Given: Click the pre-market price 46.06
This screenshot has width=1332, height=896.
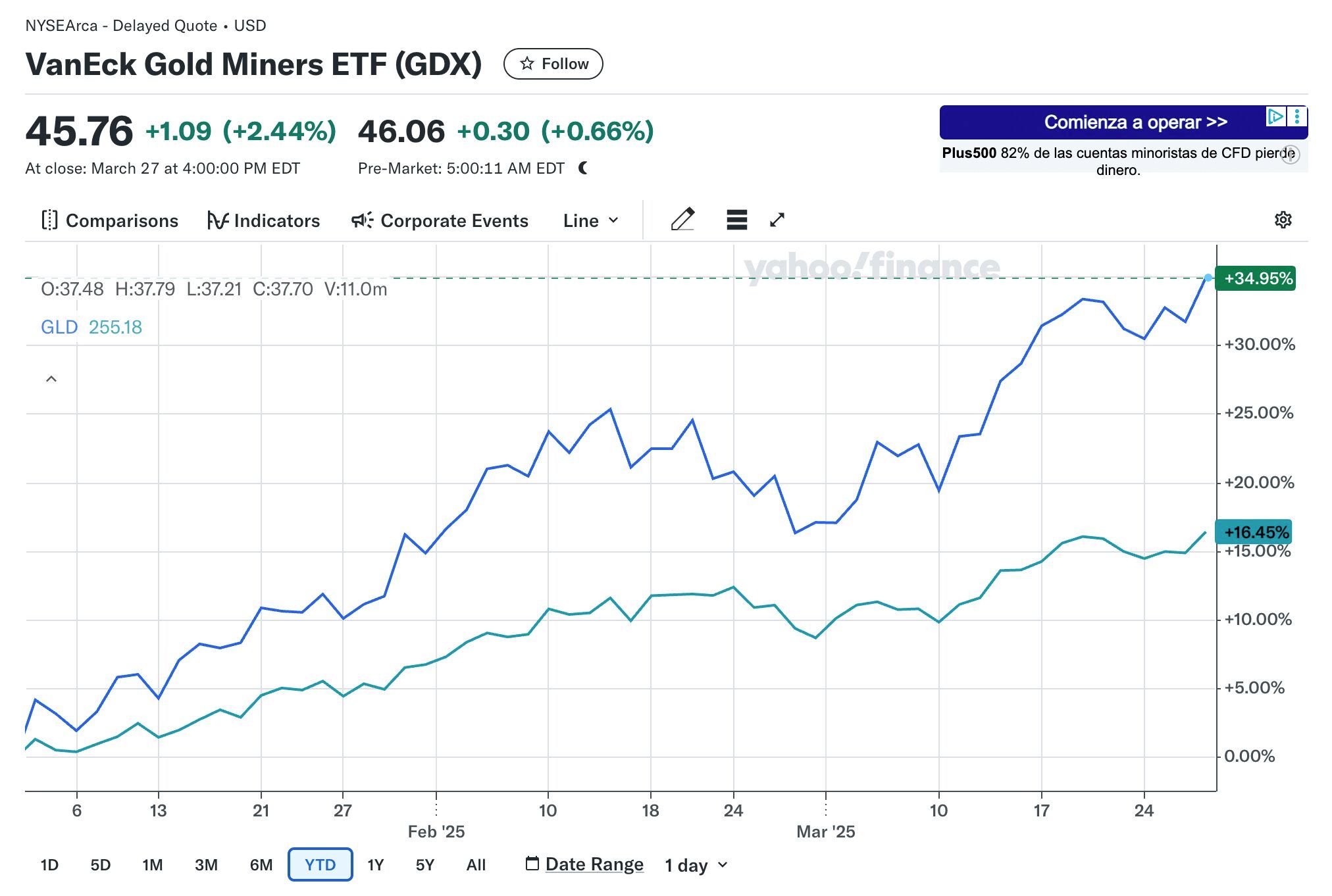Looking at the screenshot, I should [x=401, y=131].
